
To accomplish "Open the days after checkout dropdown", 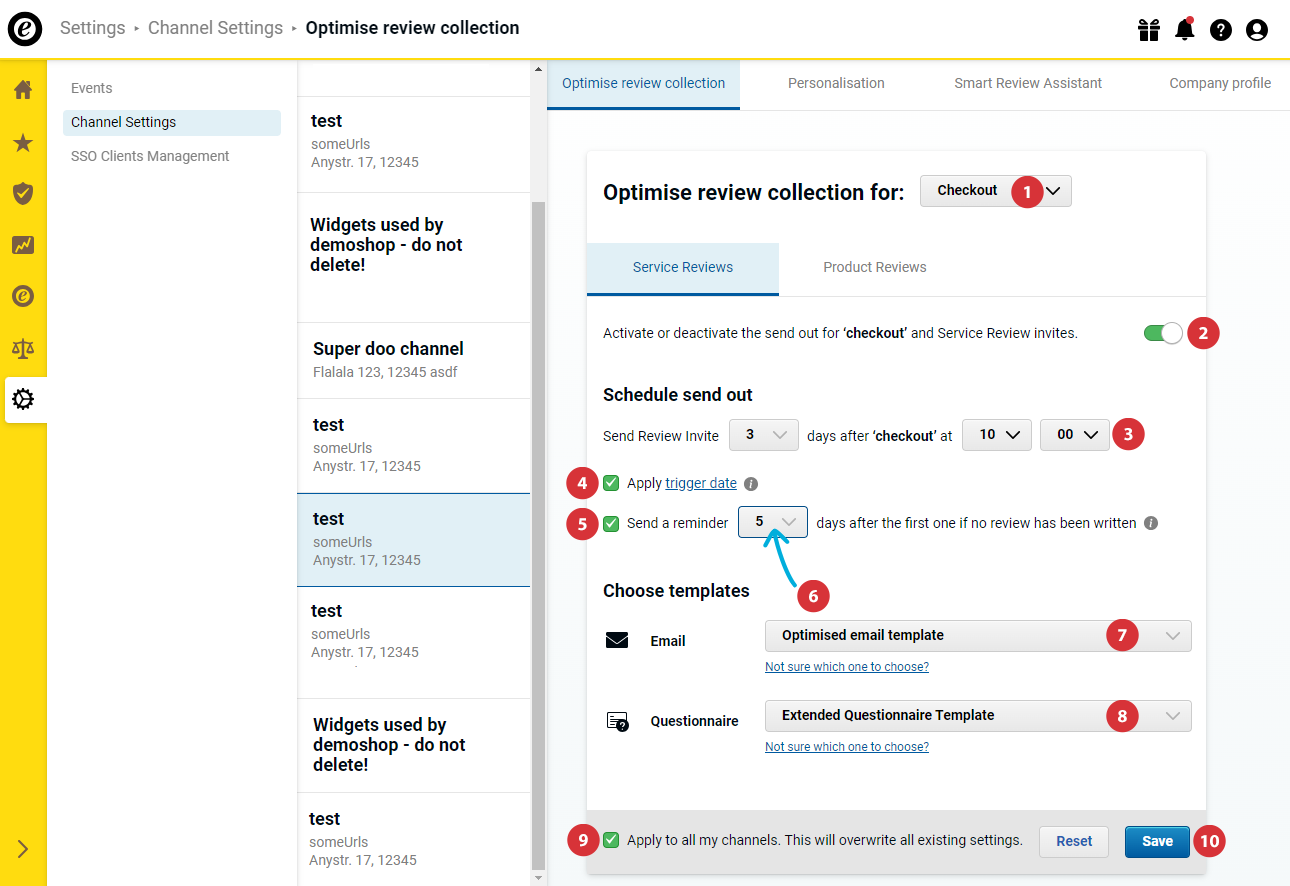I will [764, 435].
